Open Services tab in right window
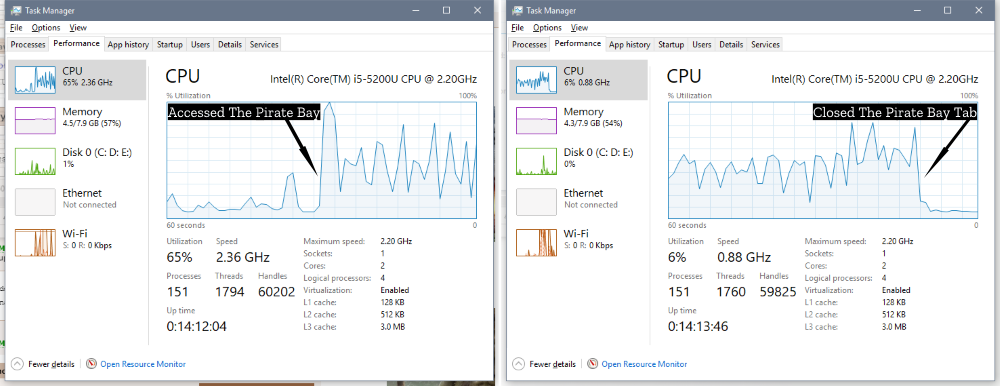This screenshot has width=1000, height=386. (x=765, y=45)
